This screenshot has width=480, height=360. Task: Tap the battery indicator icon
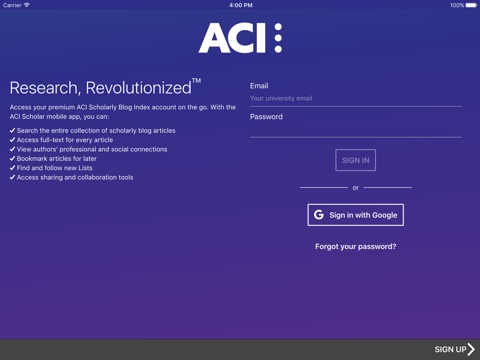(x=471, y=5)
